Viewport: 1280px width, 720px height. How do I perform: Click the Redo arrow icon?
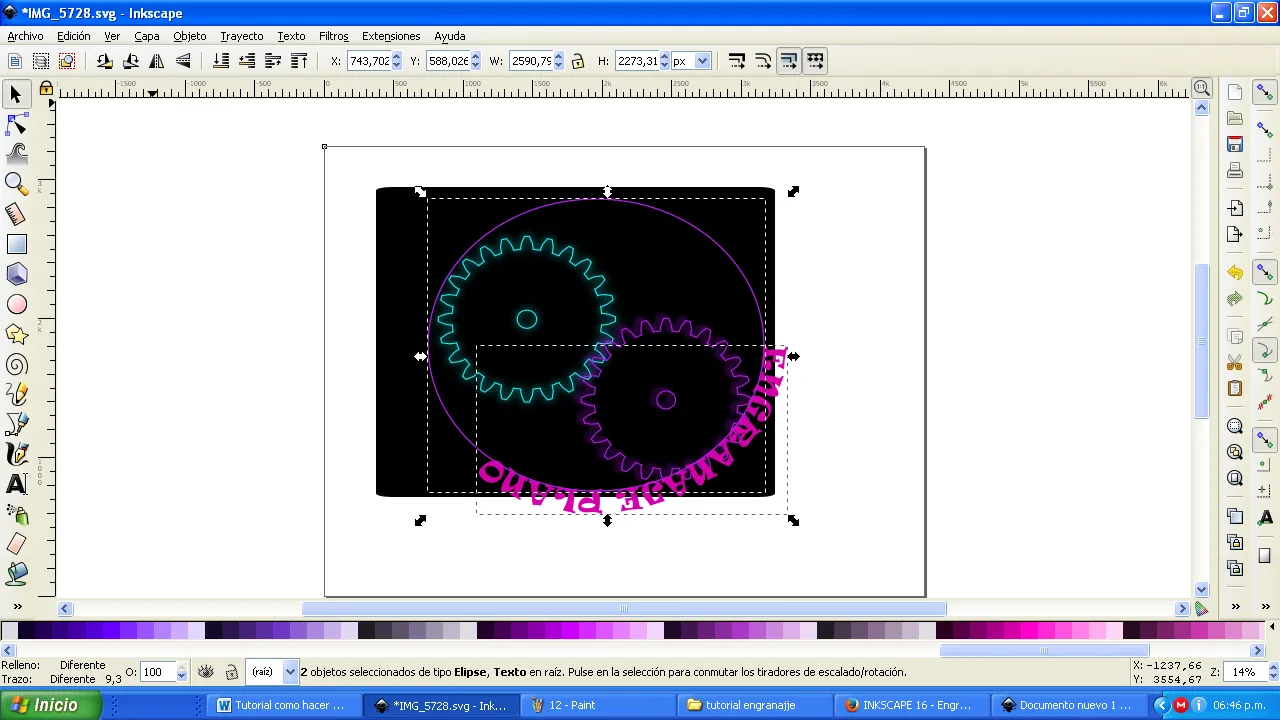(x=1235, y=299)
